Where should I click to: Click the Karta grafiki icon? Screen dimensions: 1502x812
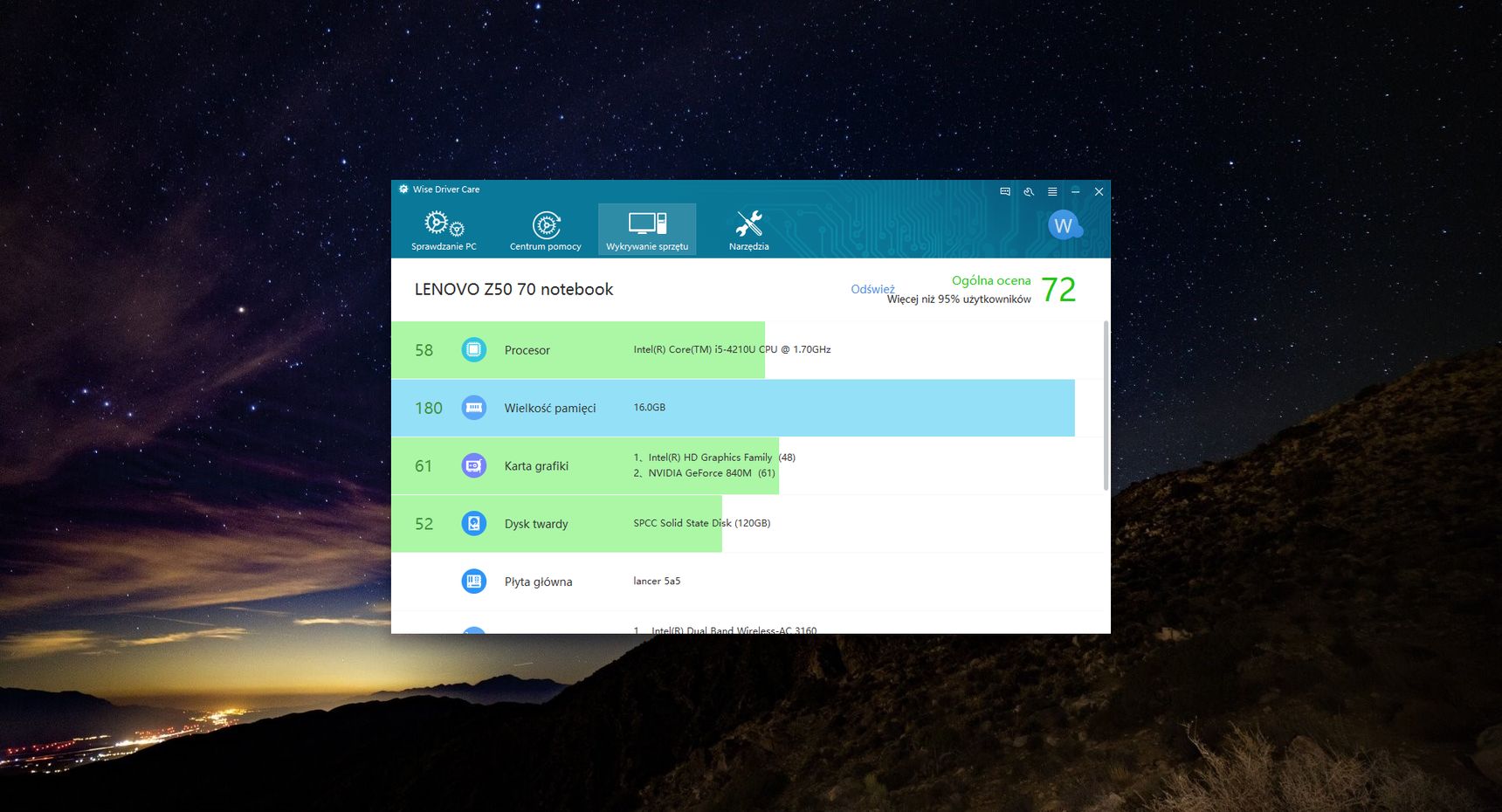click(x=473, y=465)
